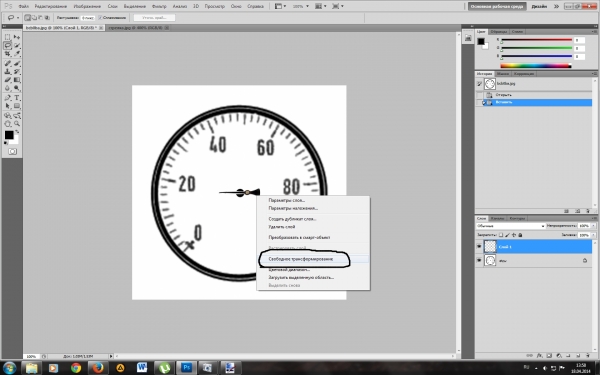Switch to the Каналы tab
This screenshot has height=375, width=600.
pyautogui.click(x=497, y=218)
